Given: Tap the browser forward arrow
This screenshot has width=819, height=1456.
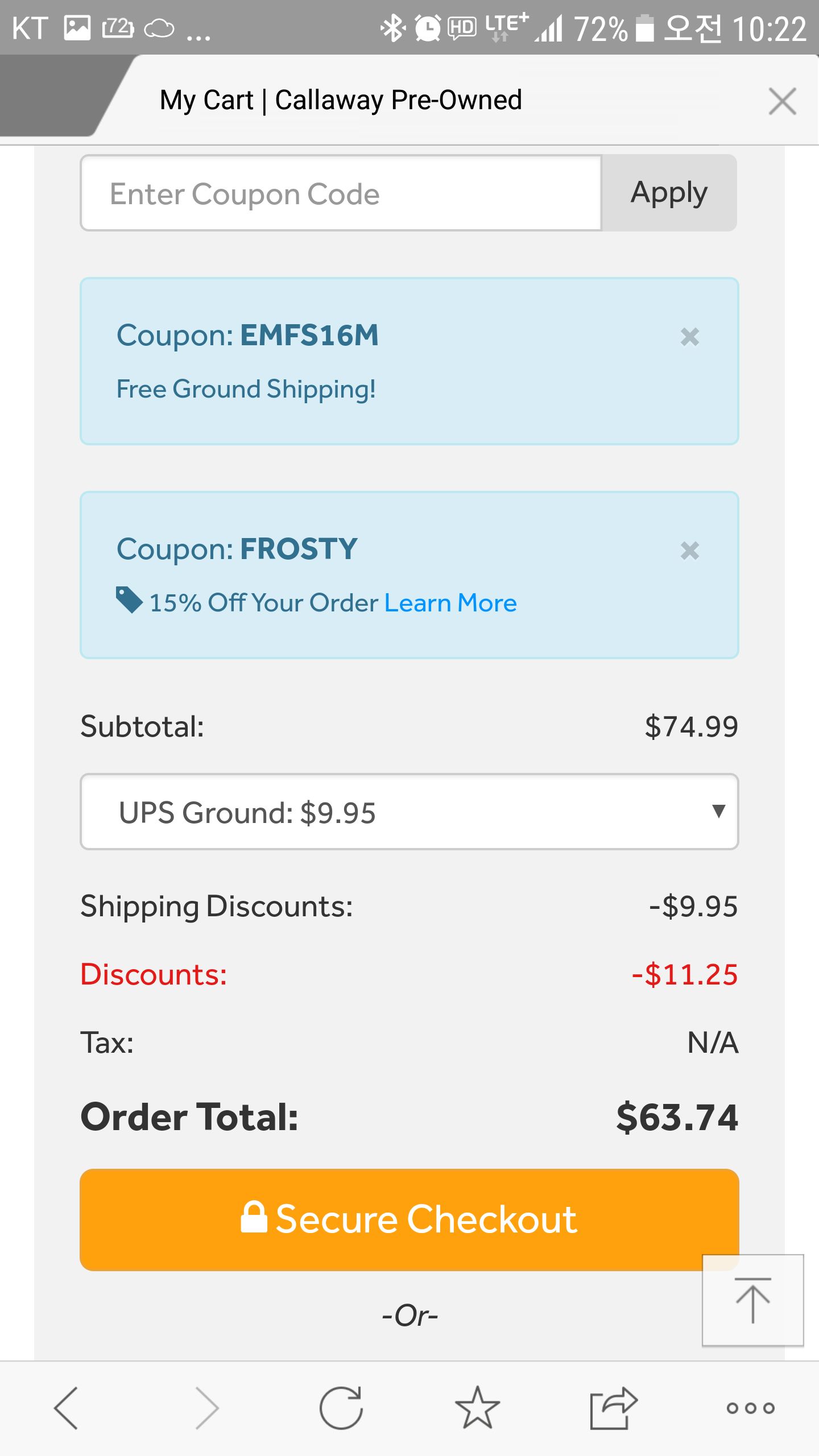Looking at the screenshot, I should pyautogui.click(x=206, y=1408).
